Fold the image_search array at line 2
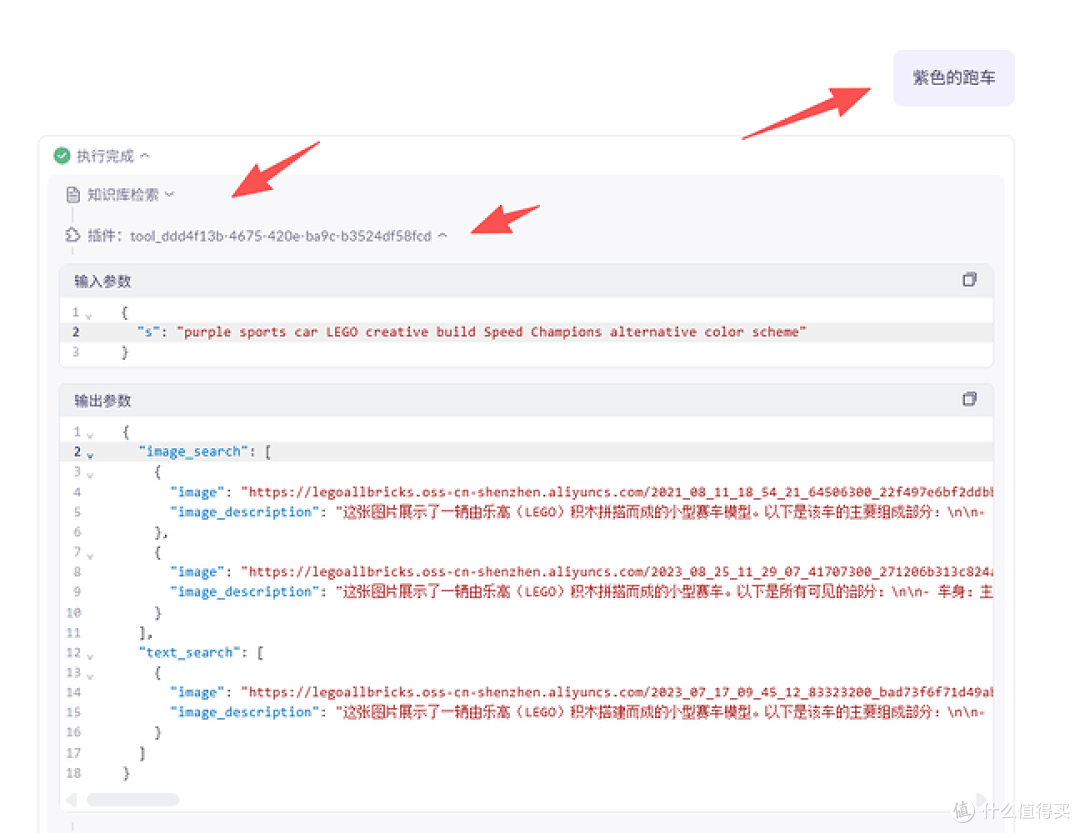1080x833 pixels. [x=90, y=455]
